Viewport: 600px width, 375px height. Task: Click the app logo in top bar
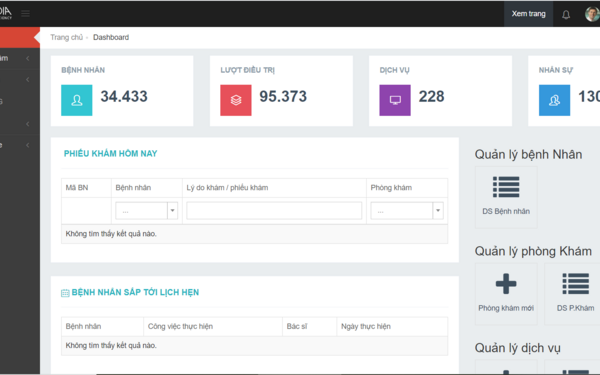click(6, 13)
